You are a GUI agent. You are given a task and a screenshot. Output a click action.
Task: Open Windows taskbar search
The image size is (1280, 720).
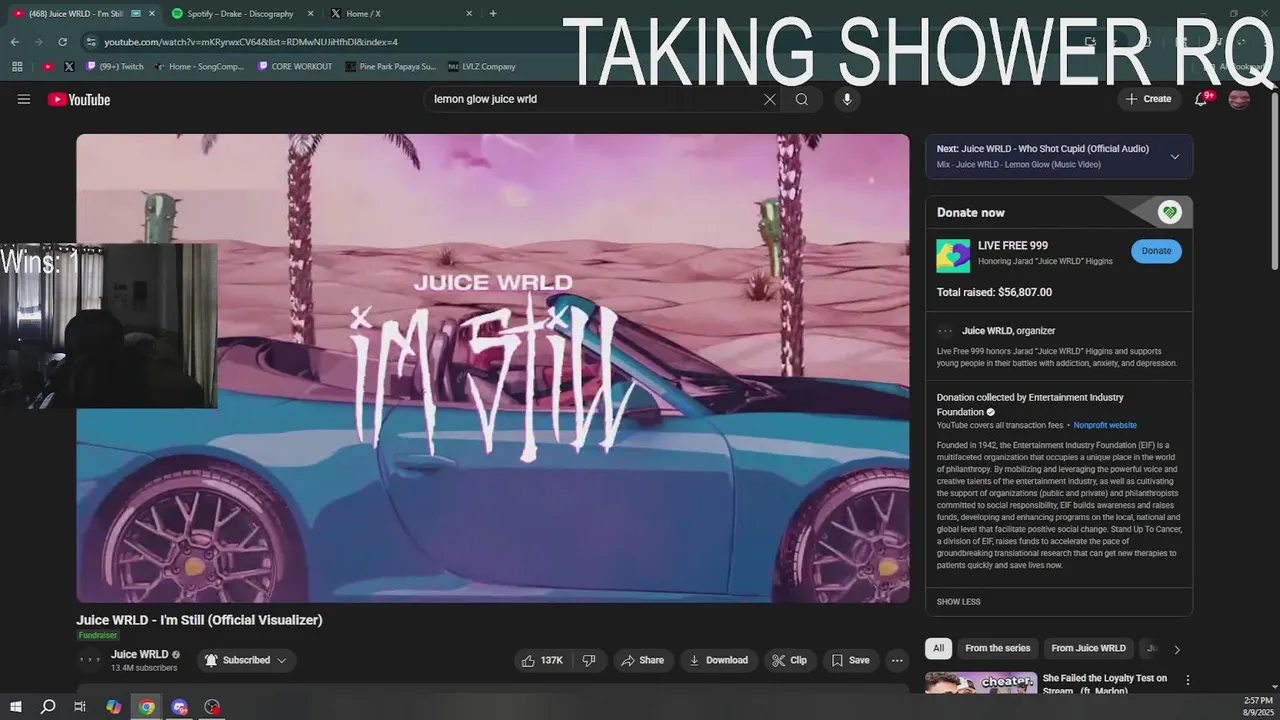click(x=47, y=707)
